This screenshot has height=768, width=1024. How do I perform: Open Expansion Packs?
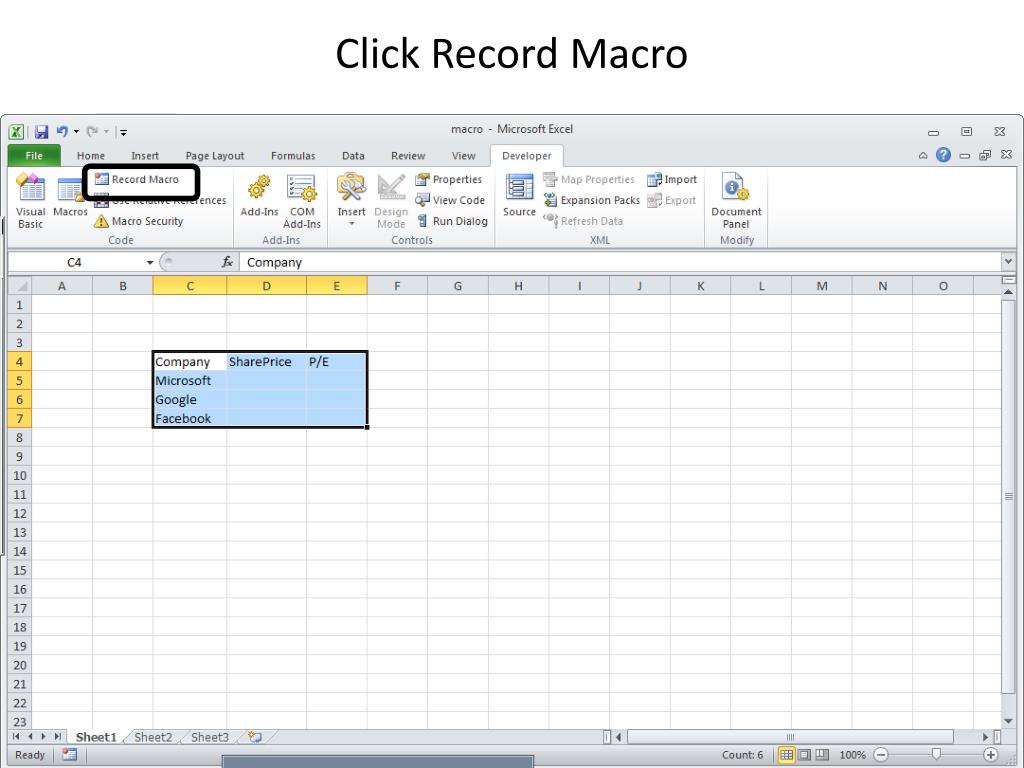coord(592,200)
